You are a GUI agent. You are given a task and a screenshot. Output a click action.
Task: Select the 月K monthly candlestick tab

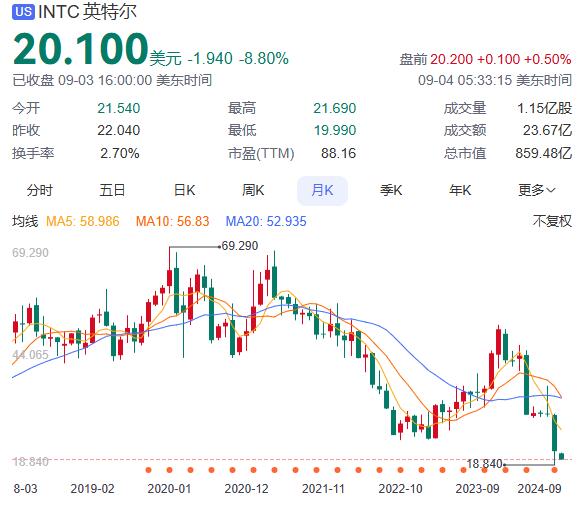(x=322, y=190)
